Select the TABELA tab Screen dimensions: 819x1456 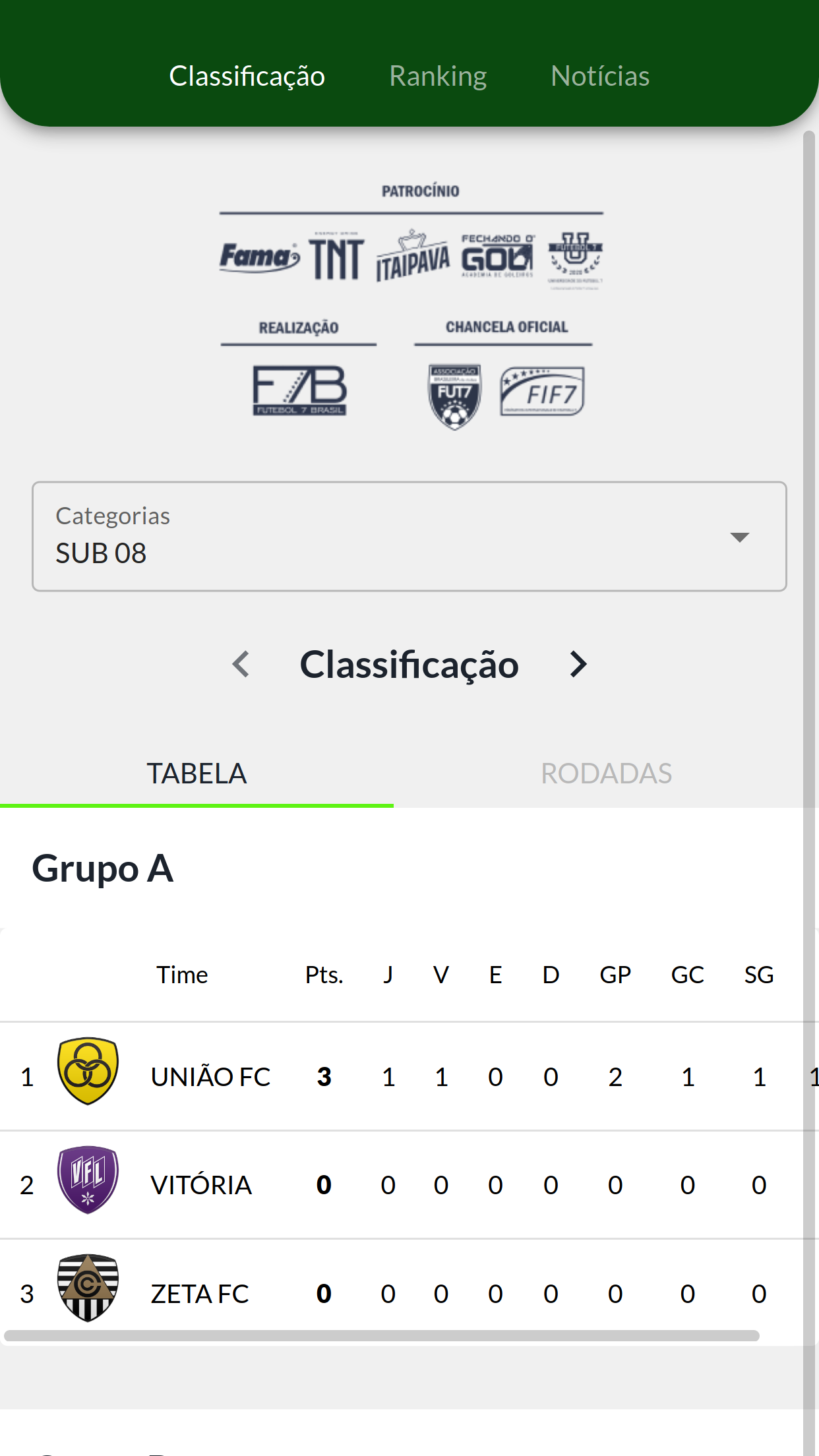click(197, 773)
